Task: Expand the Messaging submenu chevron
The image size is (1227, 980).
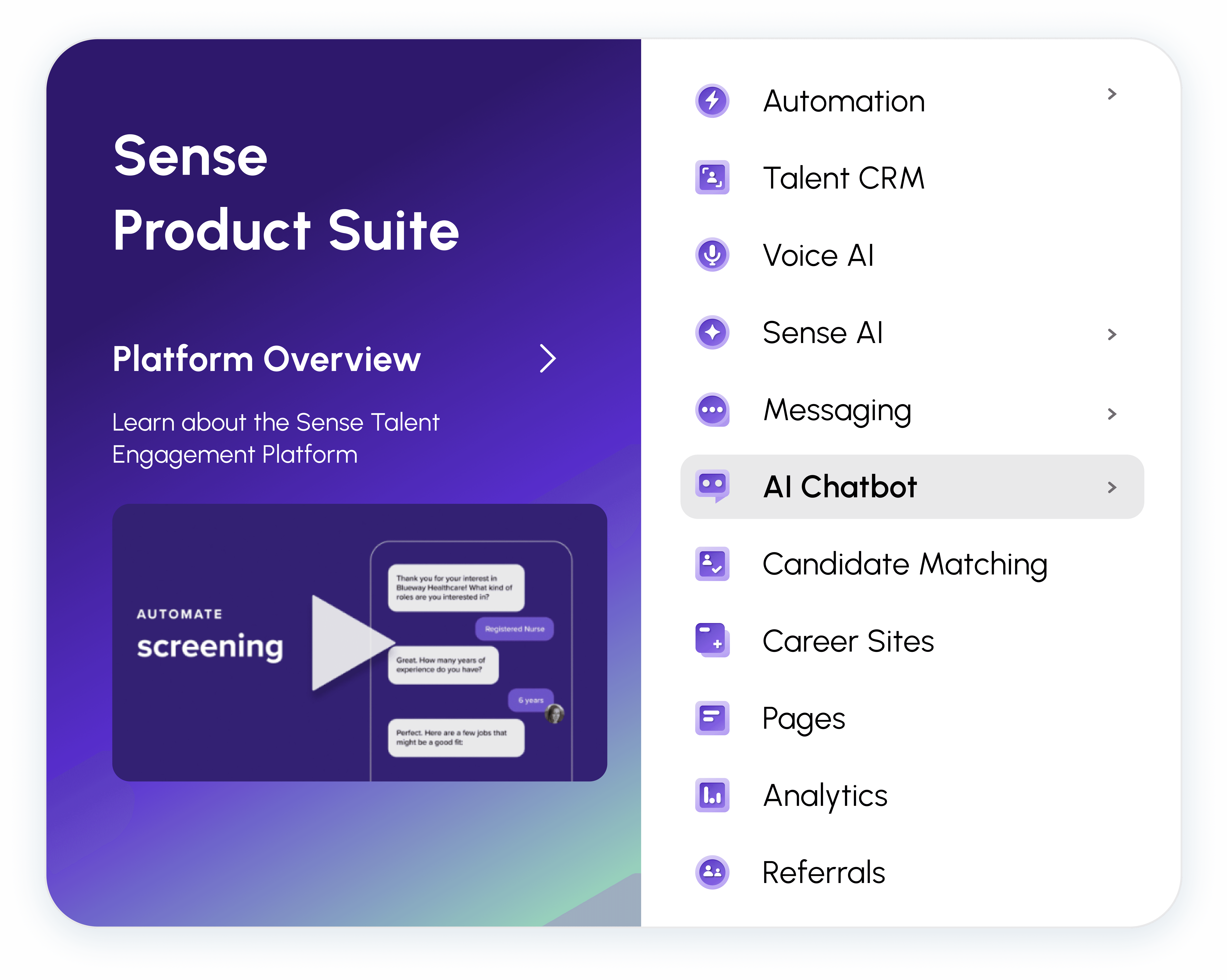Action: (1111, 414)
